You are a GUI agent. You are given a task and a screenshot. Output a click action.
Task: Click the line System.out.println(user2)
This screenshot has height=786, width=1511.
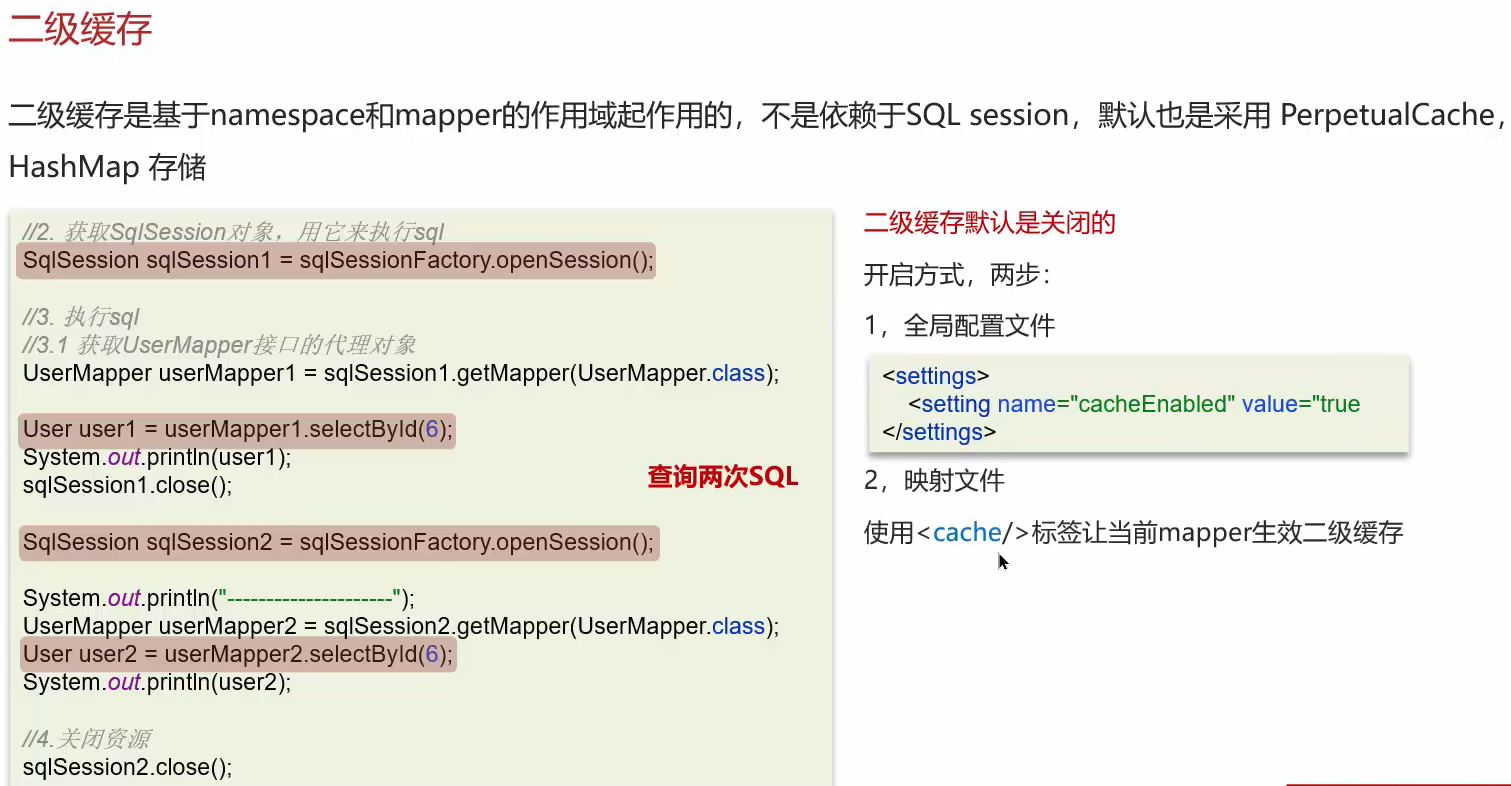point(157,682)
